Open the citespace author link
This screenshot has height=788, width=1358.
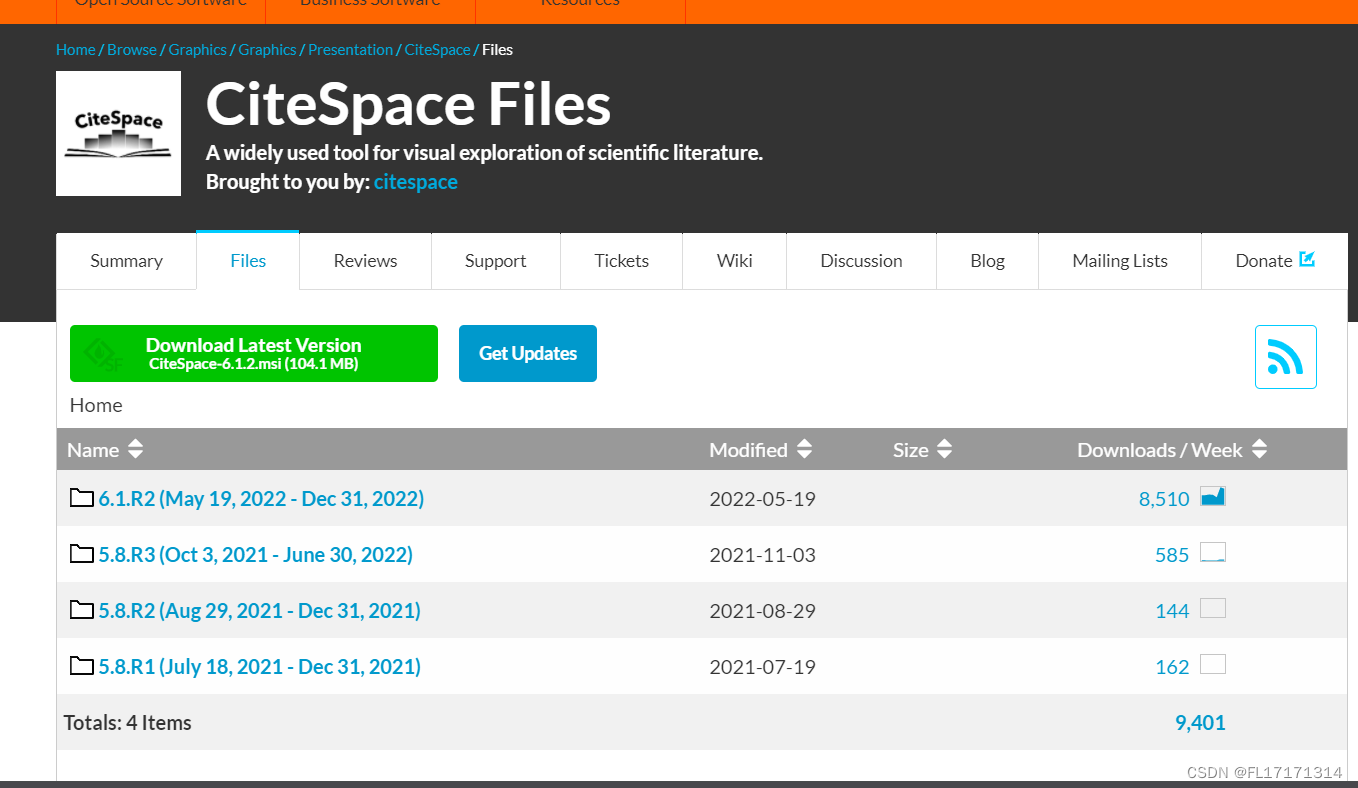[x=416, y=182]
